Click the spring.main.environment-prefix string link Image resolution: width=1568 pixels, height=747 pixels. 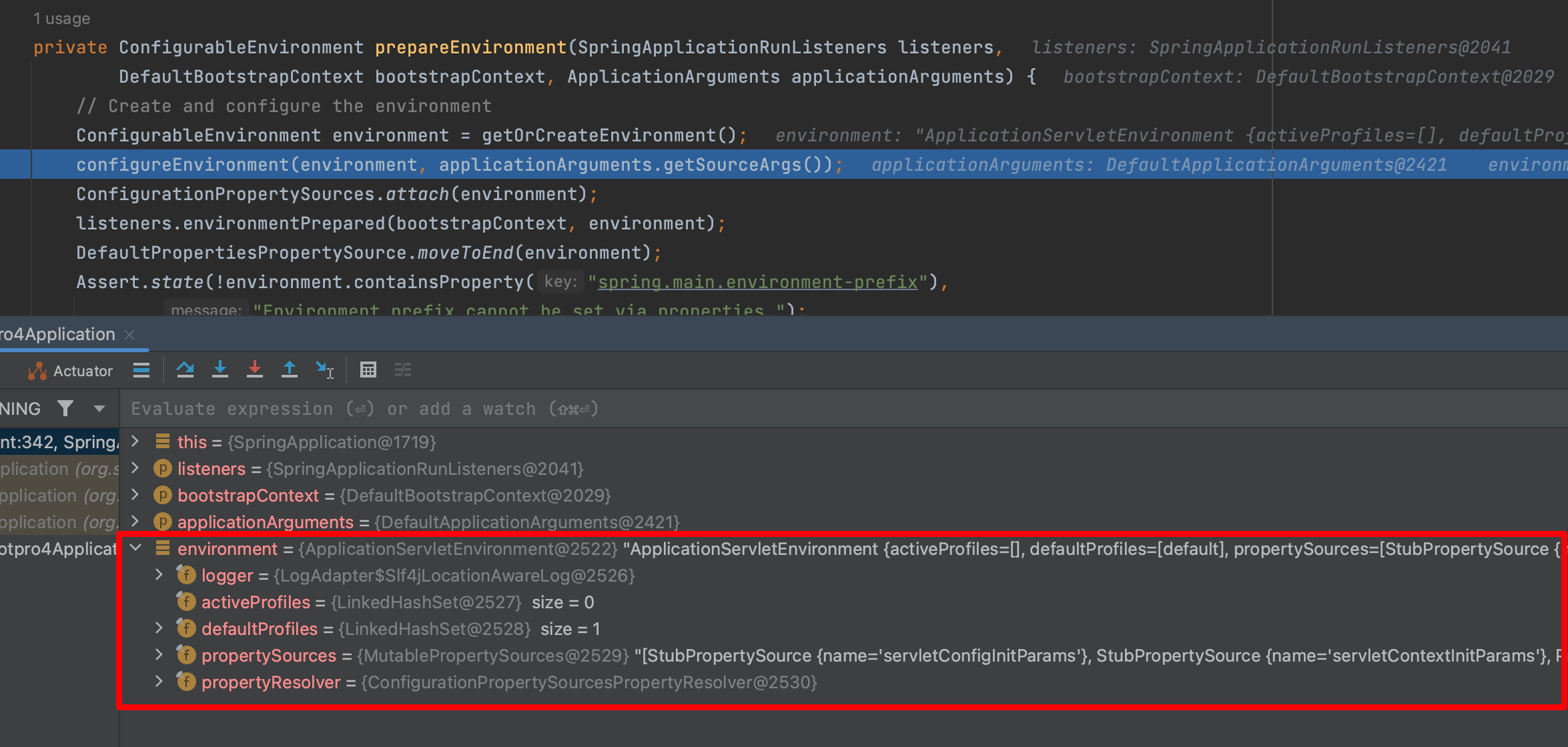757,282
